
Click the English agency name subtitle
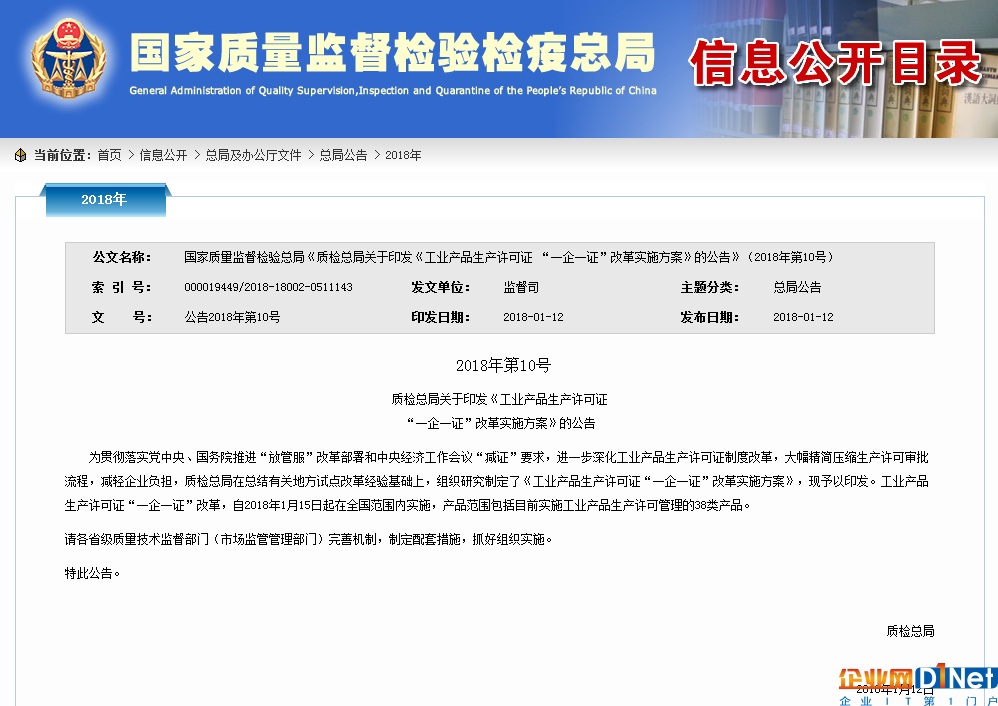(393, 90)
